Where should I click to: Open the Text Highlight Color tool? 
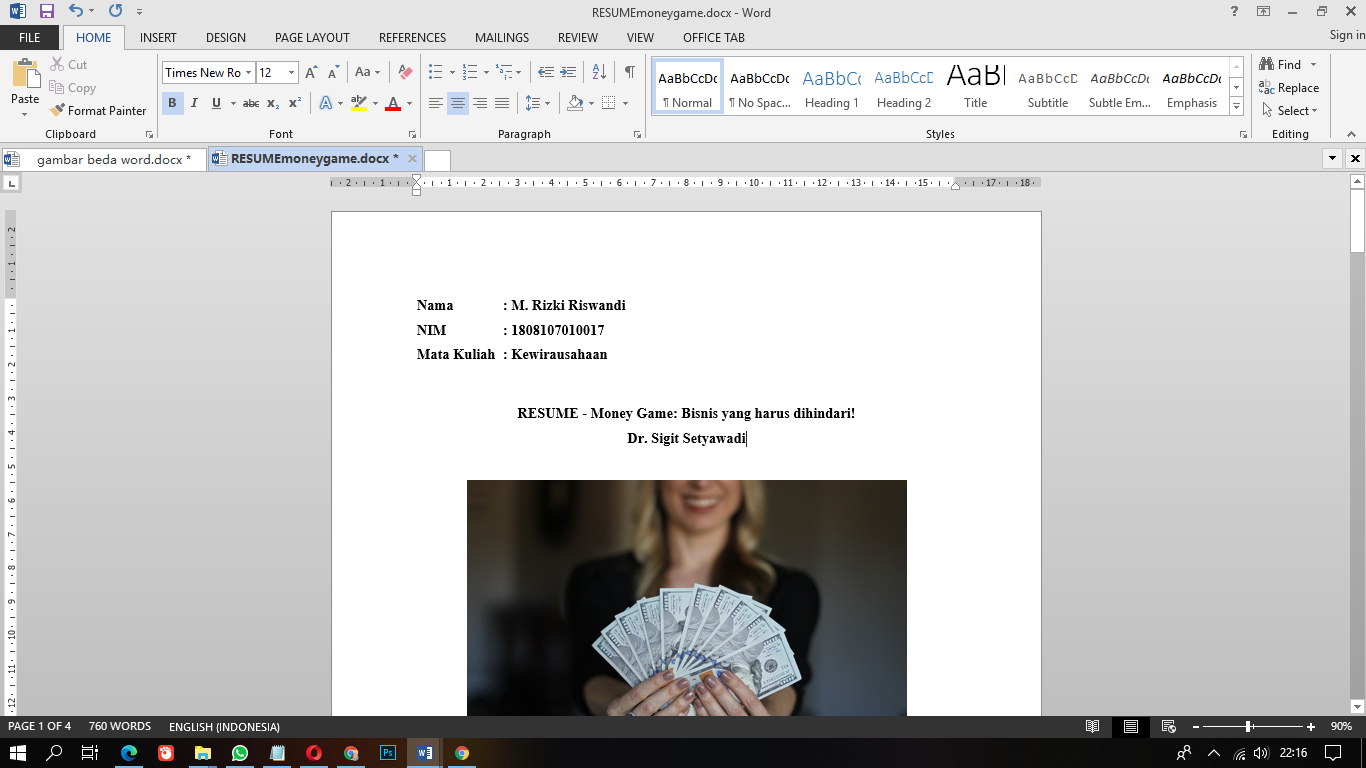(x=359, y=102)
